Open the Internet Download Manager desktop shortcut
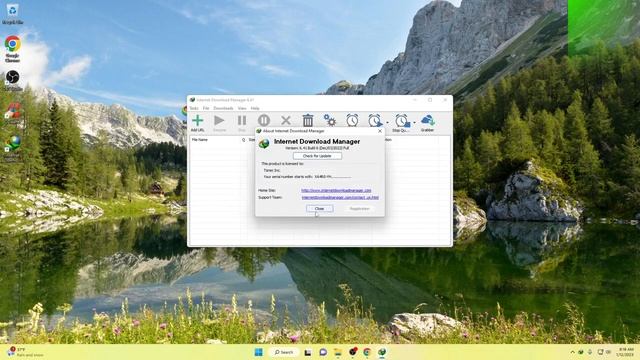640x360 pixels. [13, 146]
